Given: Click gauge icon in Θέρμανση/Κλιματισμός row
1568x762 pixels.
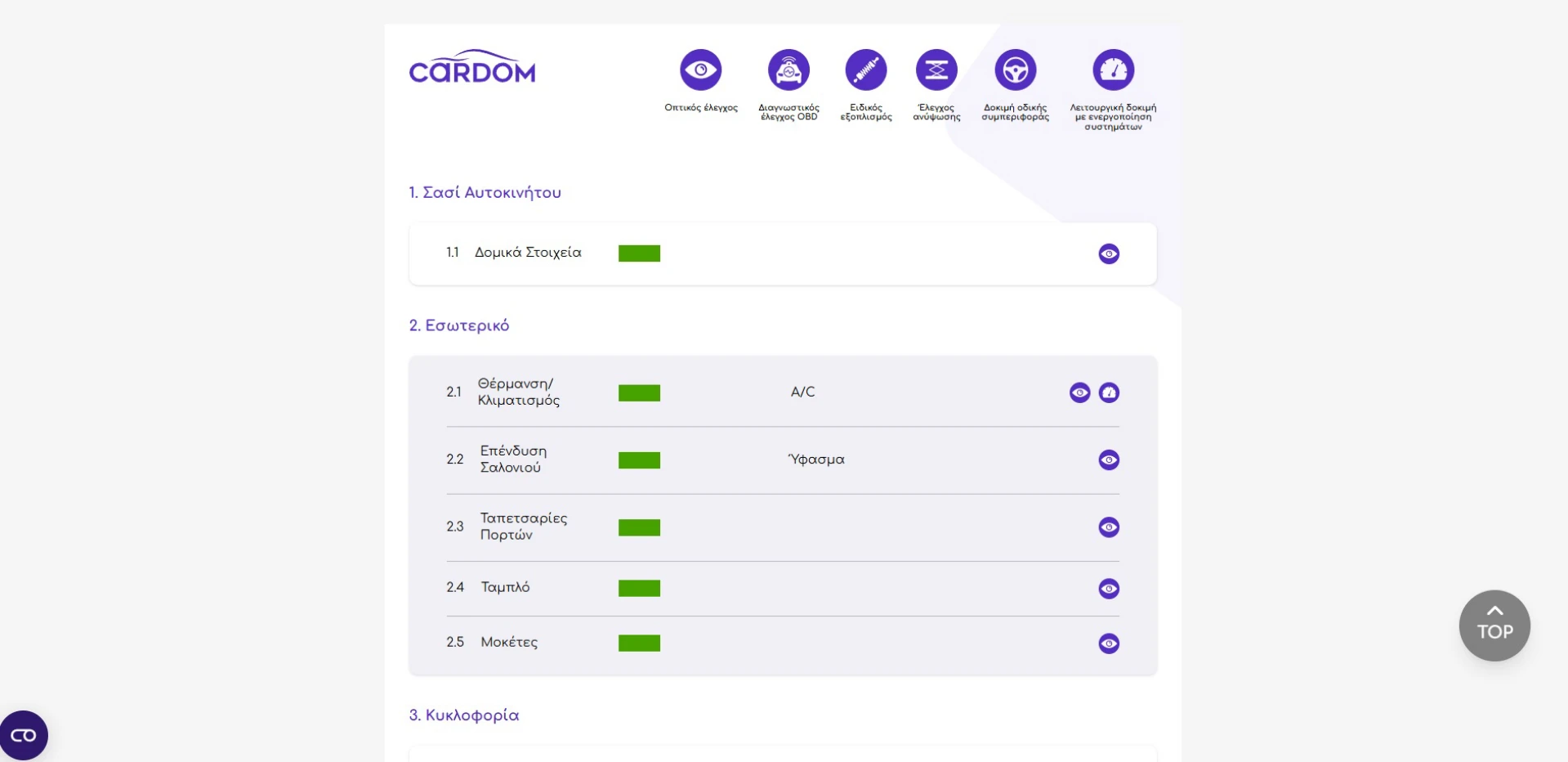Looking at the screenshot, I should (x=1109, y=392).
